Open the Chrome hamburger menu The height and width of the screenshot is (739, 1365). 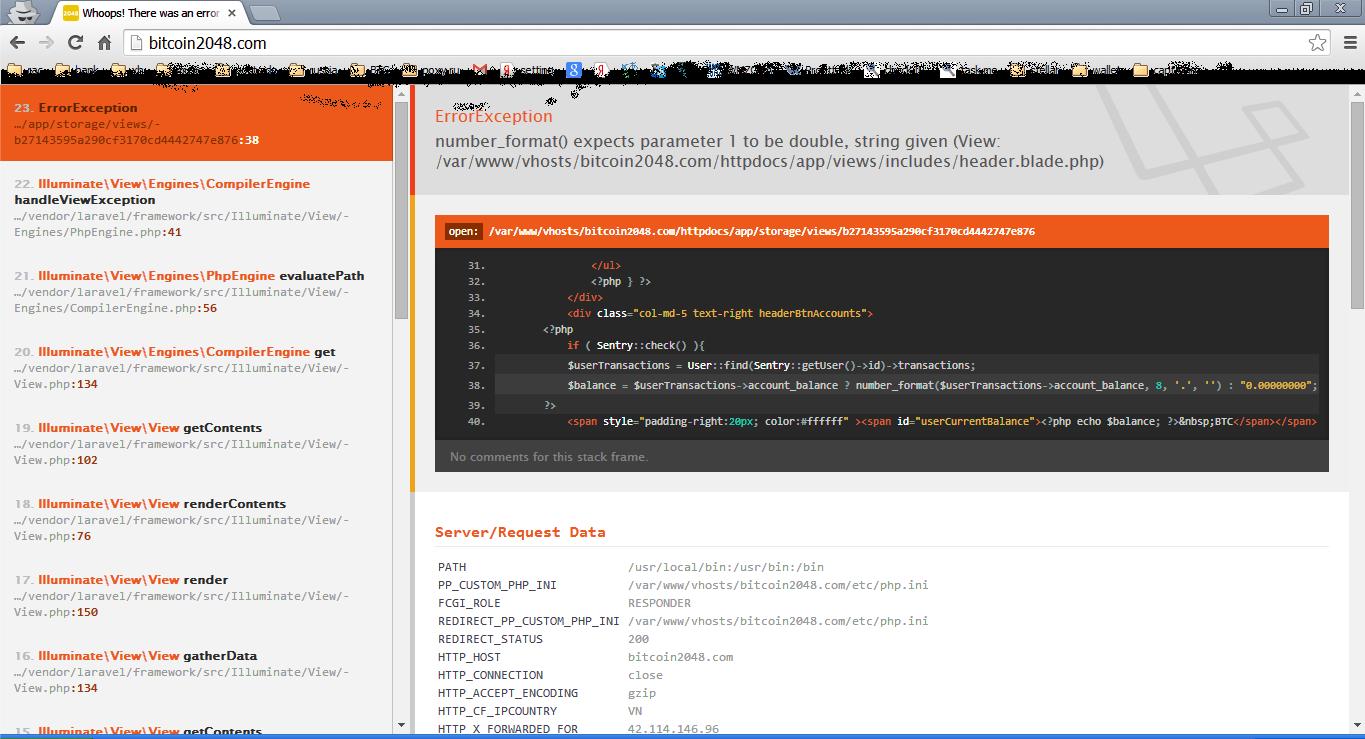(x=1347, y=43)
